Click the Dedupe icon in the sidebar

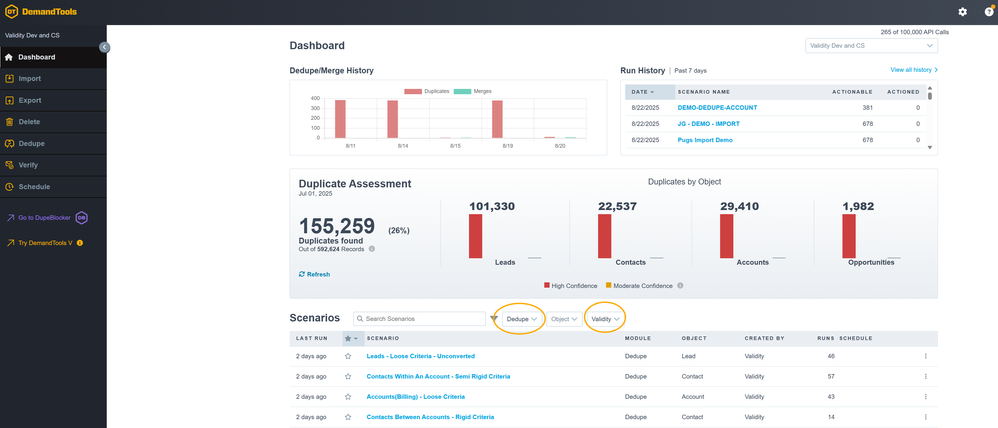pyautogui.click(x=9, y=144)
